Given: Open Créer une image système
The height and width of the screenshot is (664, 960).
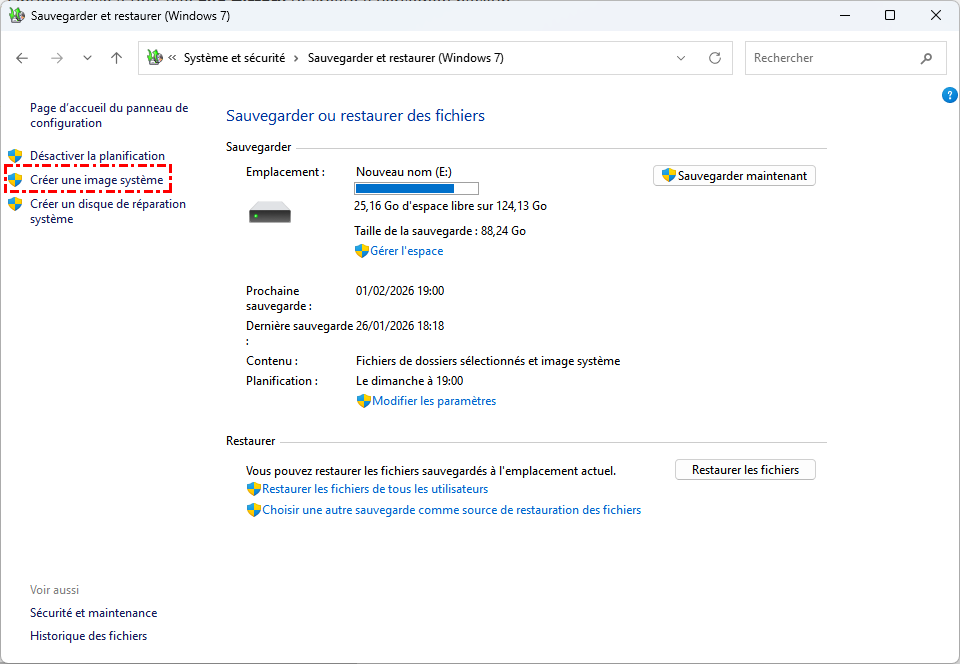Looking at the screenshot, I should click(x=96, y=180).
